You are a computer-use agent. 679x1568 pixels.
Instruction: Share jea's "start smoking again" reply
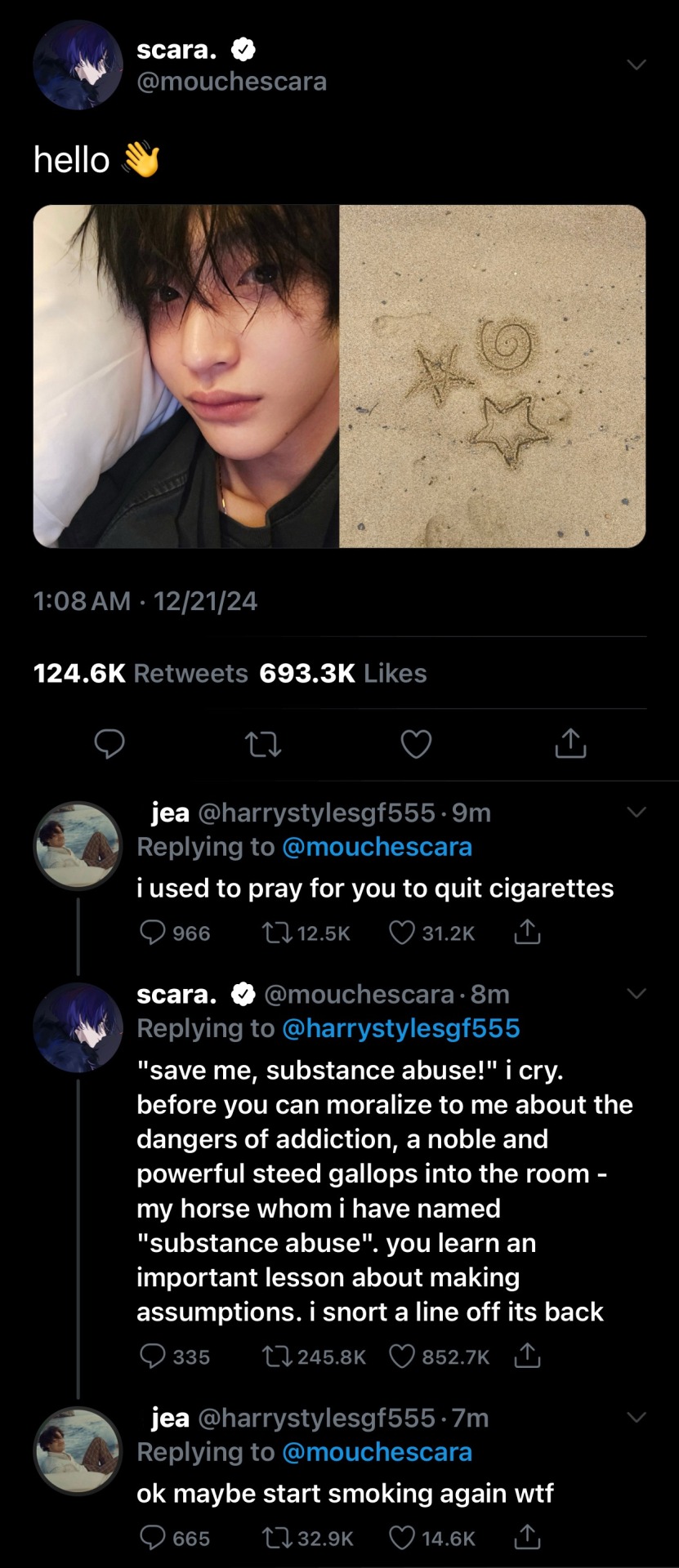527,1538
